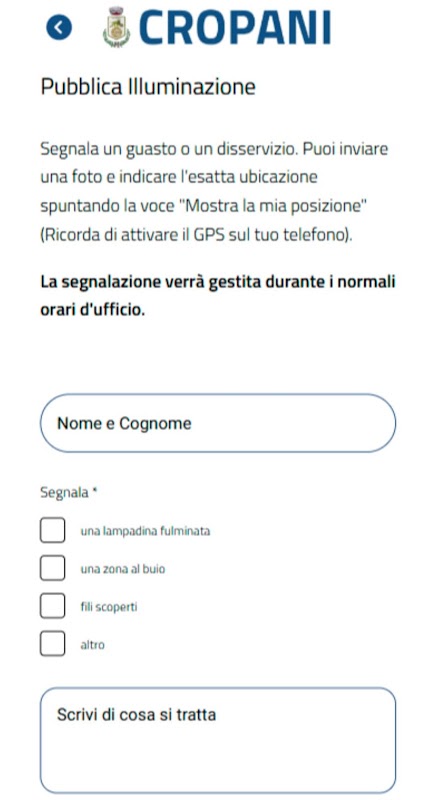Click the 'fili scoperti' label text
This screenshot has height=800, width=436.
tap(109, 607)
